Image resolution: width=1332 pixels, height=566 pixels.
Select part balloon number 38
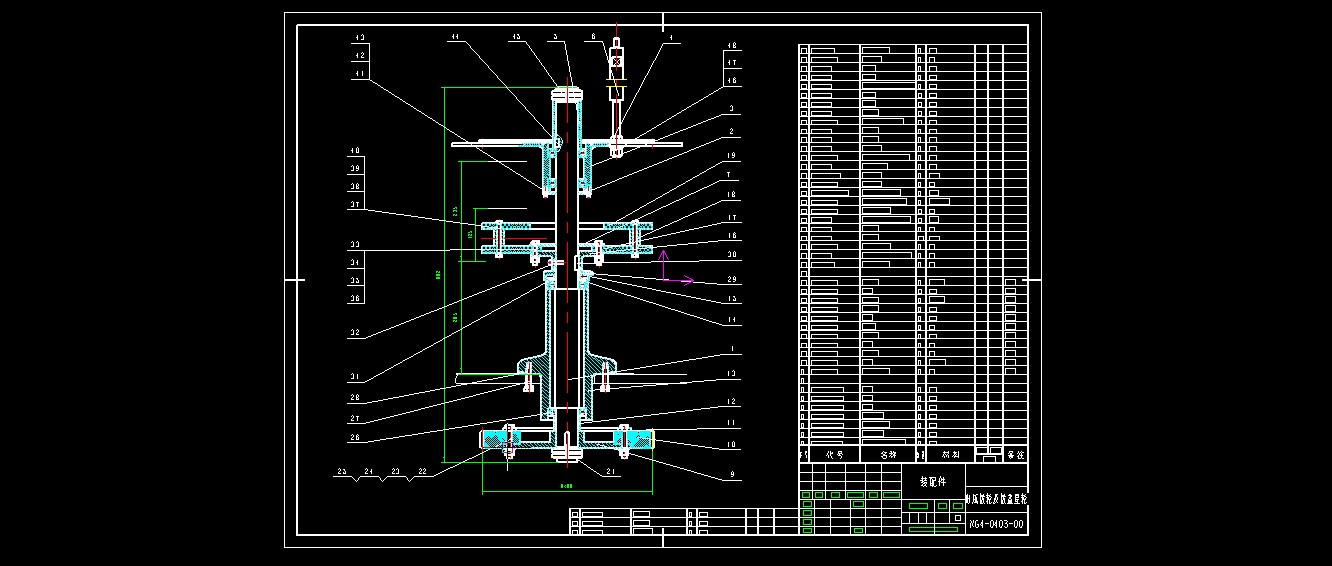point(355,186)
